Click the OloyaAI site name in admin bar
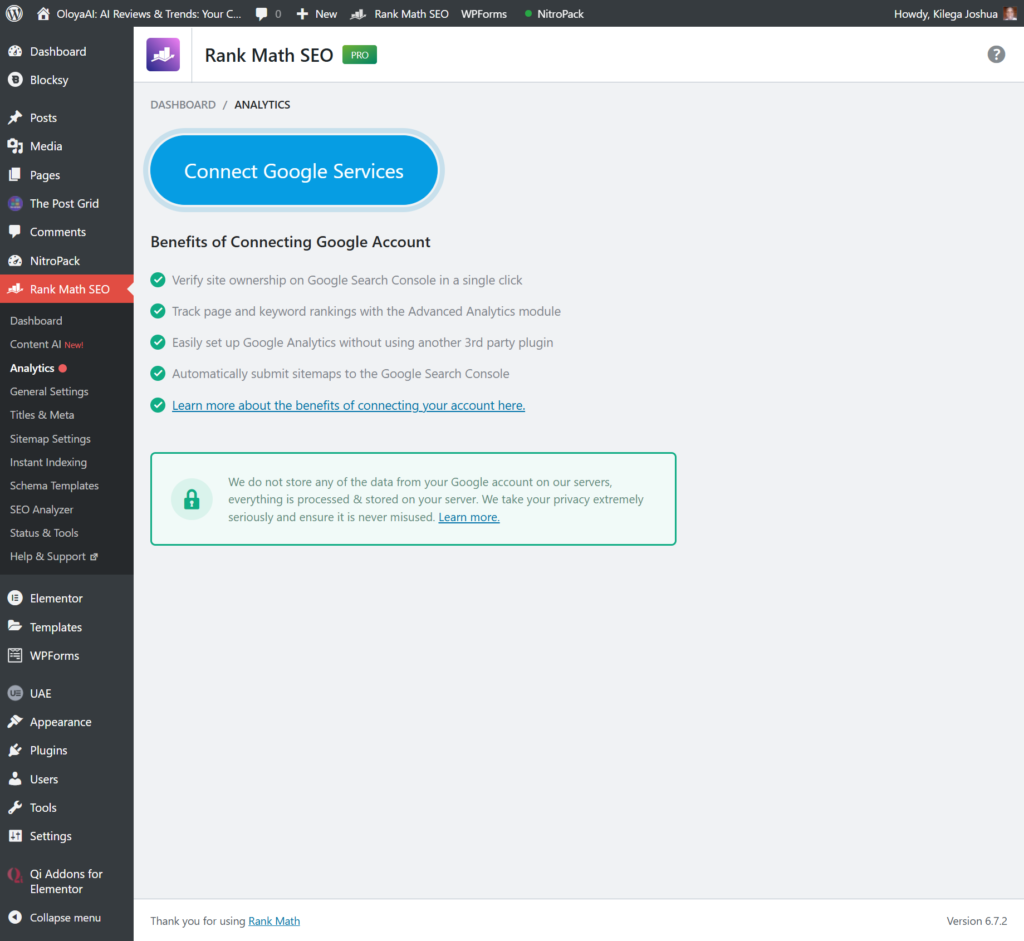 pos(149,14)
